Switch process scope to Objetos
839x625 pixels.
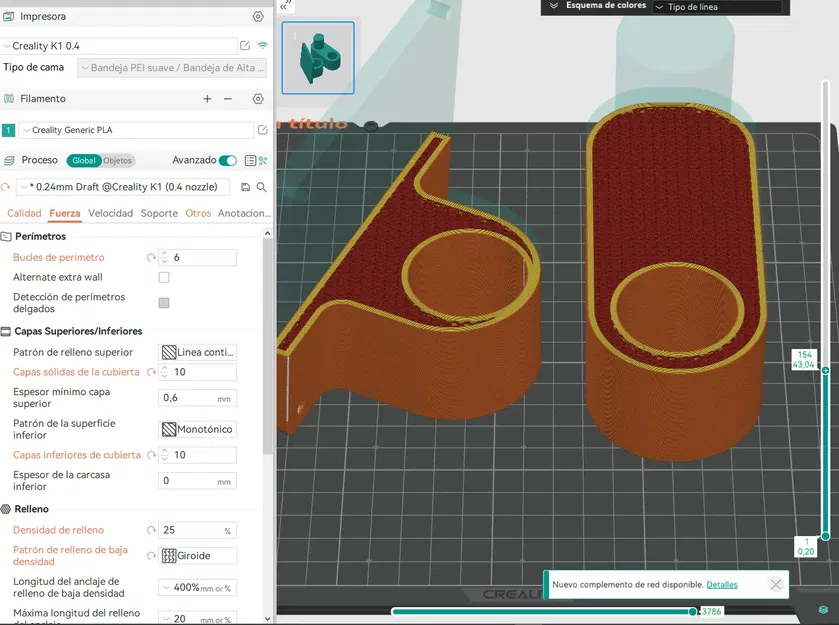[117, 160]
